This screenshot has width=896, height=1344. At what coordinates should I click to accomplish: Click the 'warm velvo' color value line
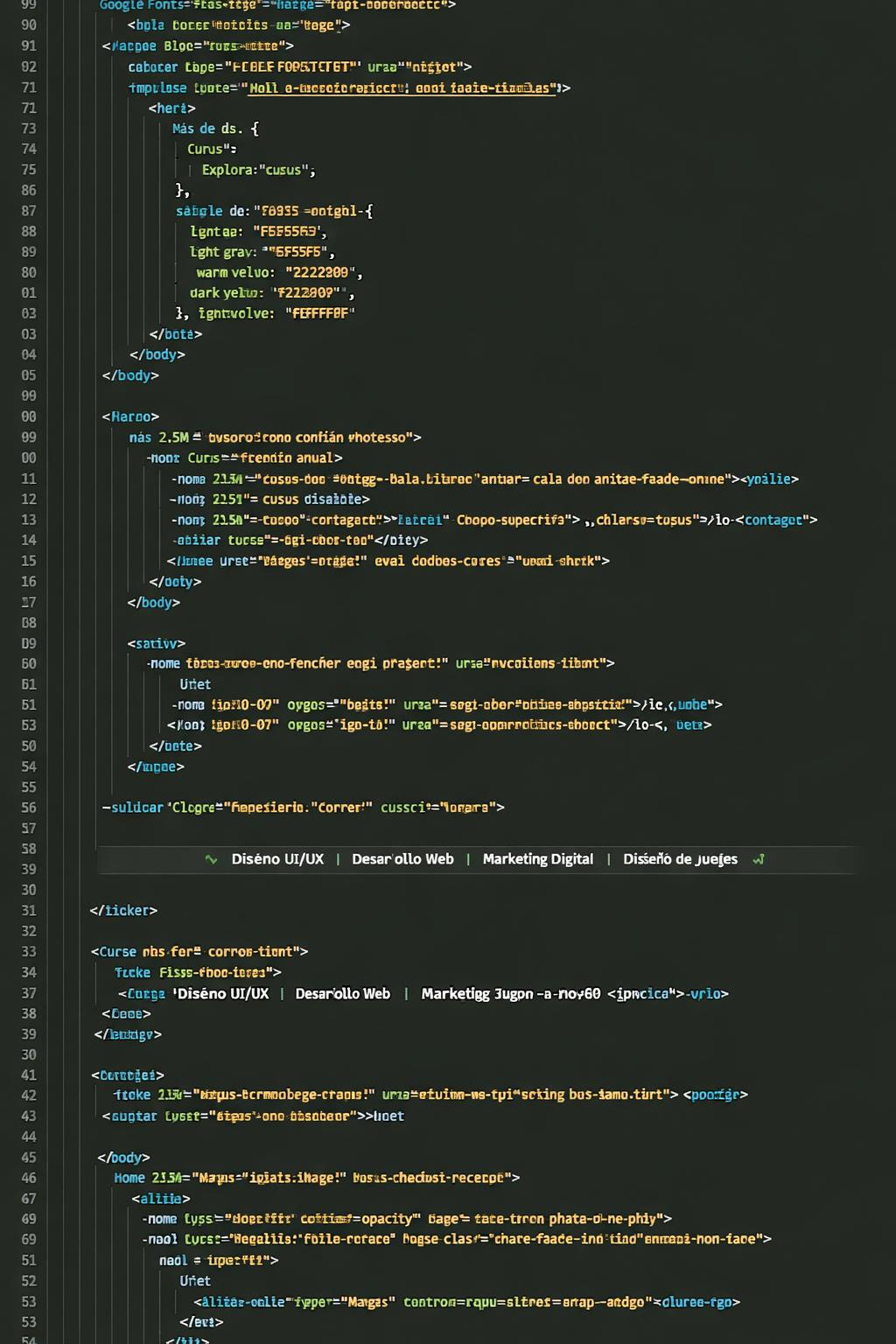coord(279,272)
